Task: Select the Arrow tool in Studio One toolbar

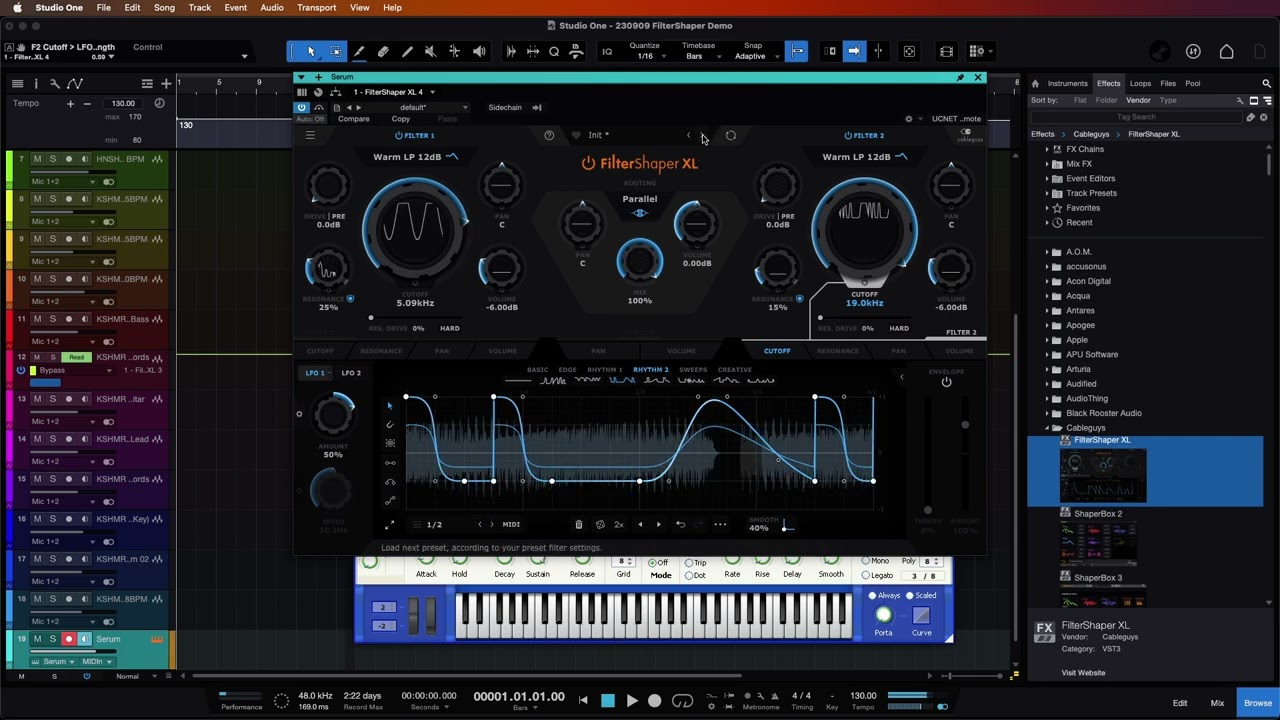Action: click(311, 51)
